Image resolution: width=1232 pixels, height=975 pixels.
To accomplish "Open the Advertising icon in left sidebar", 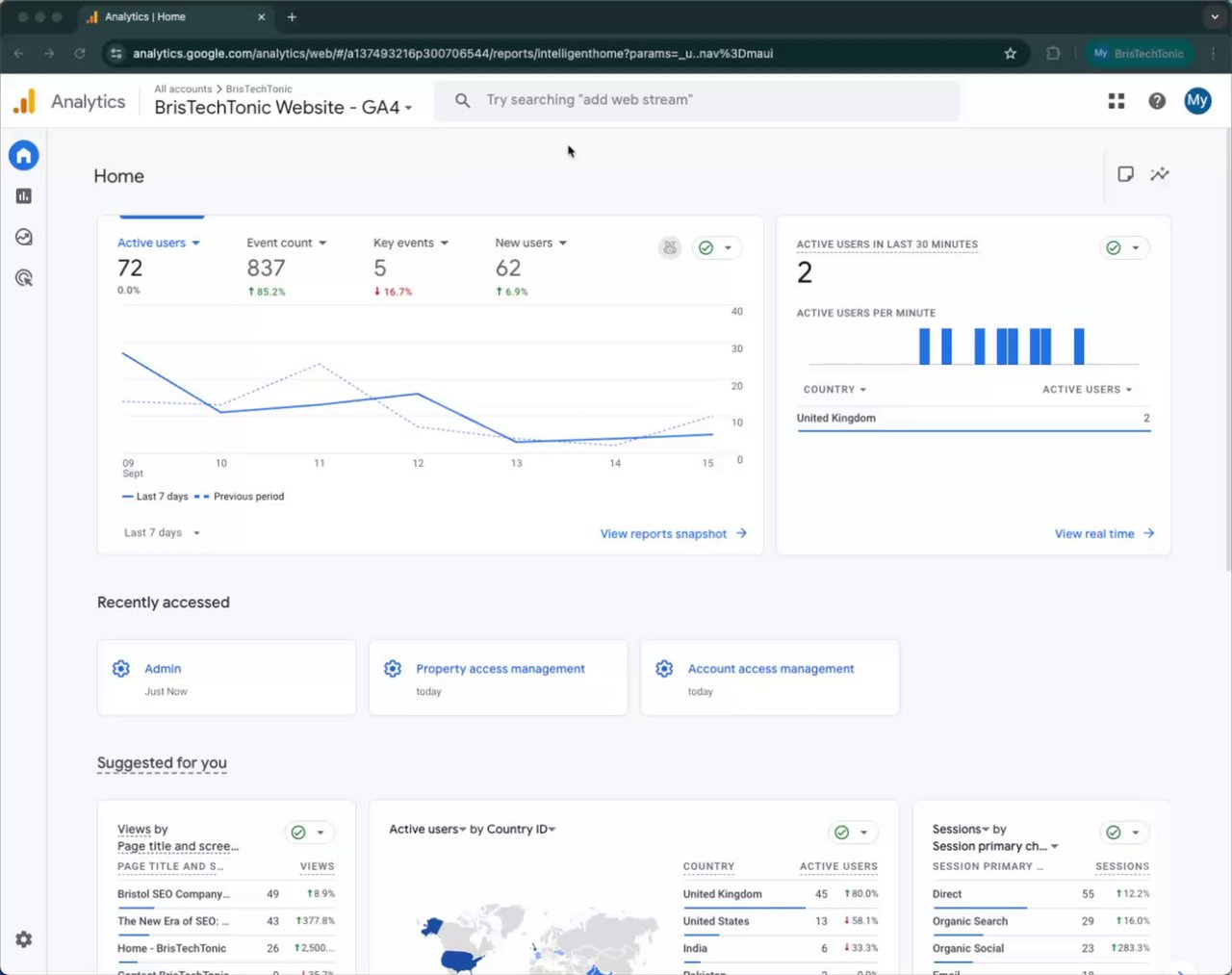I will pos(24,278).
